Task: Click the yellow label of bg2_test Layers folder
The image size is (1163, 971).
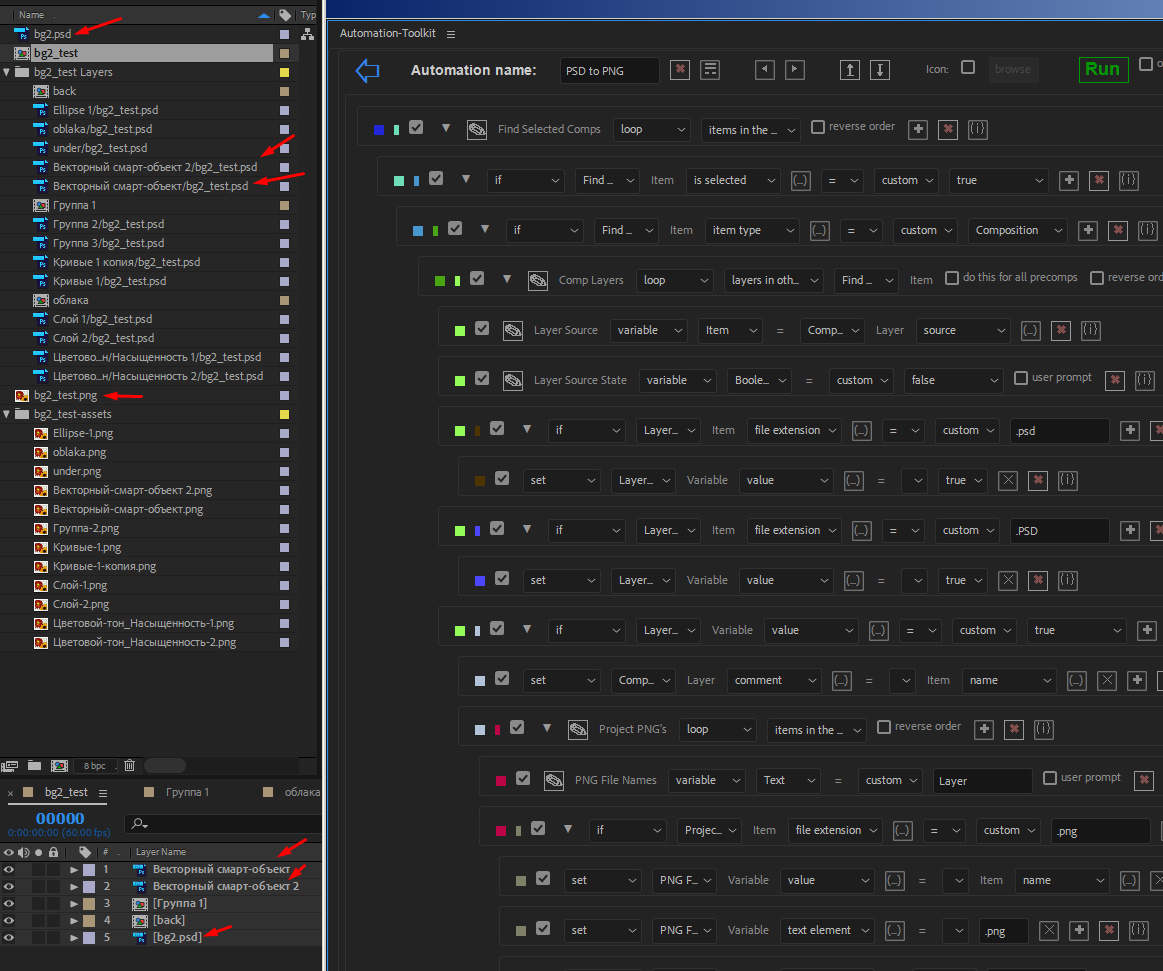Action: (284, 73)
